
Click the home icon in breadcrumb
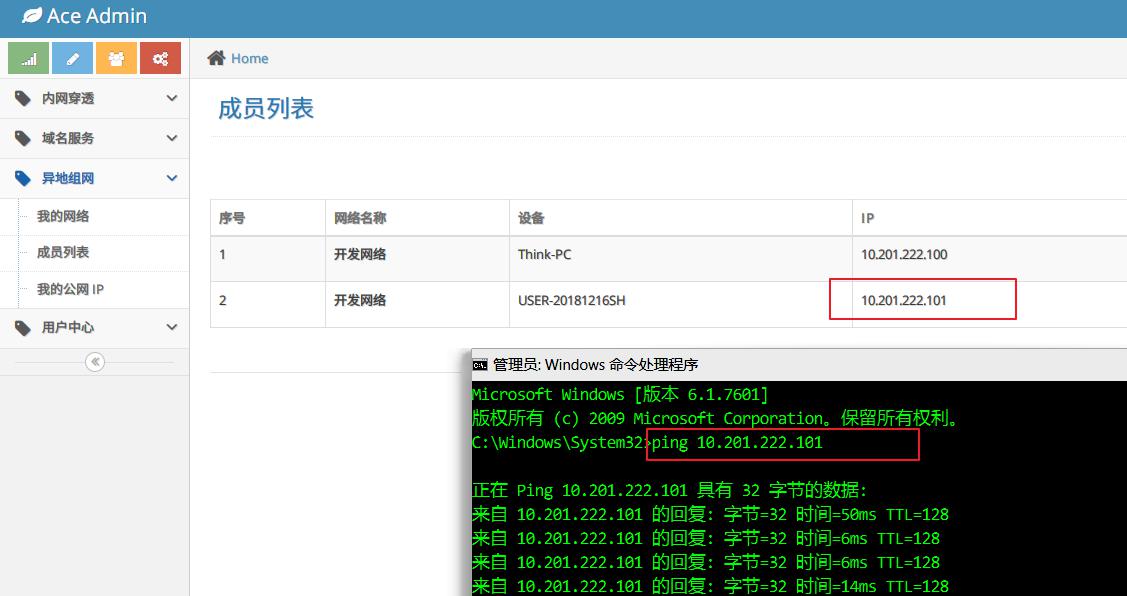click(216, 58)
